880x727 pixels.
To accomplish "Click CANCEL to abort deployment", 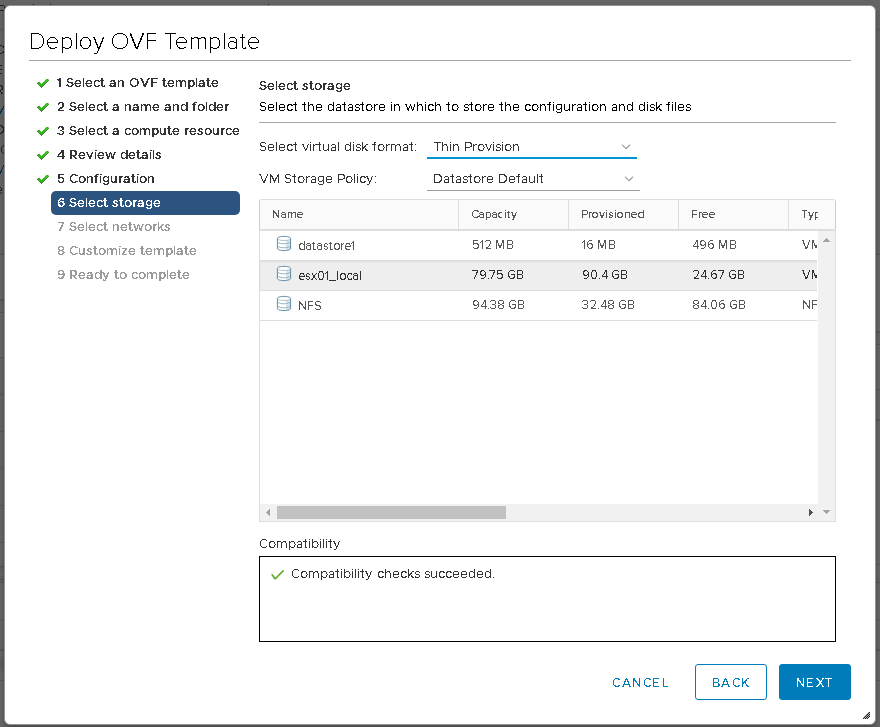I will click(640, 682).
